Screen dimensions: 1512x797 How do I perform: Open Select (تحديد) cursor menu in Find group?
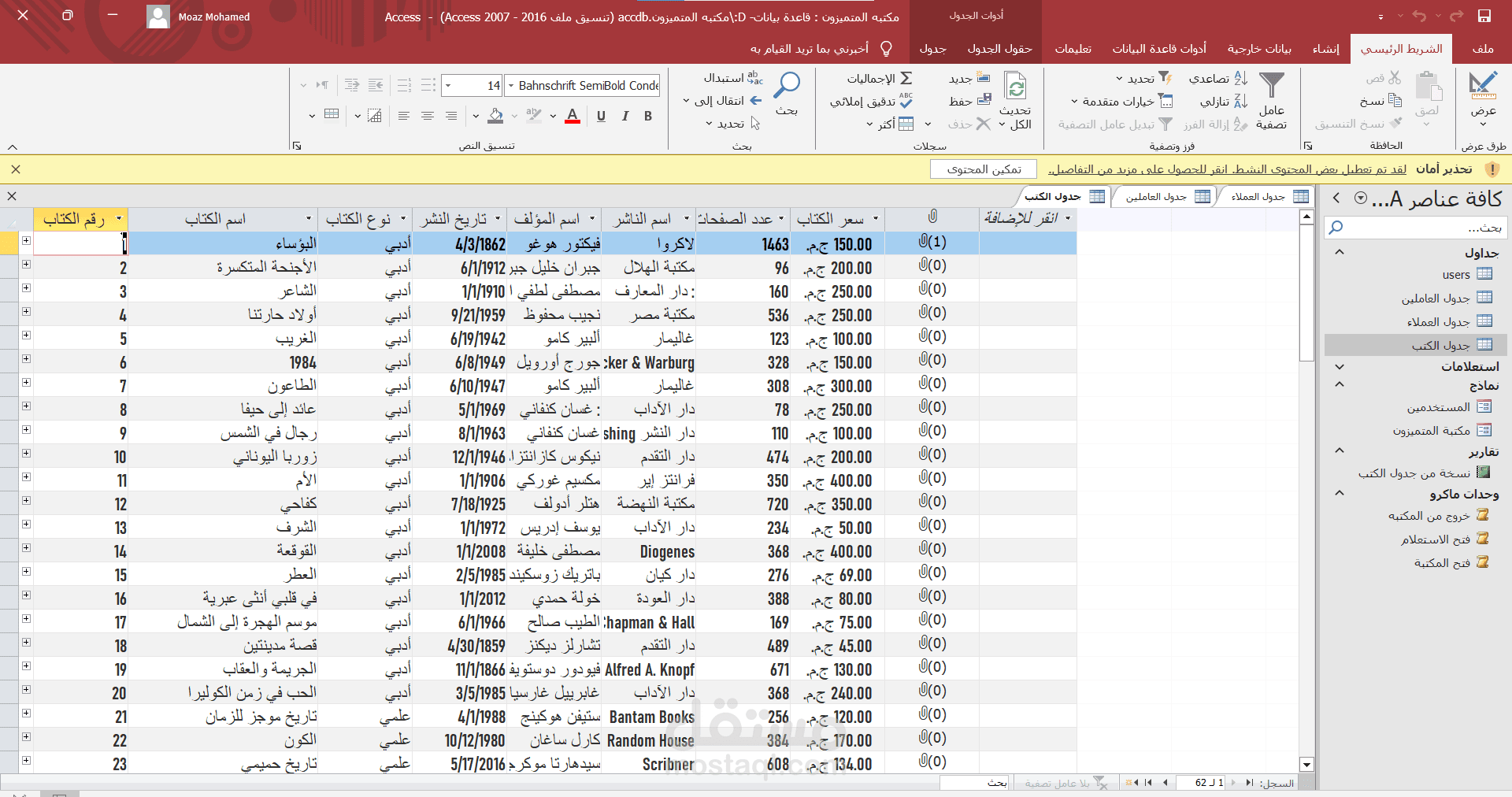tap(732, 124)
